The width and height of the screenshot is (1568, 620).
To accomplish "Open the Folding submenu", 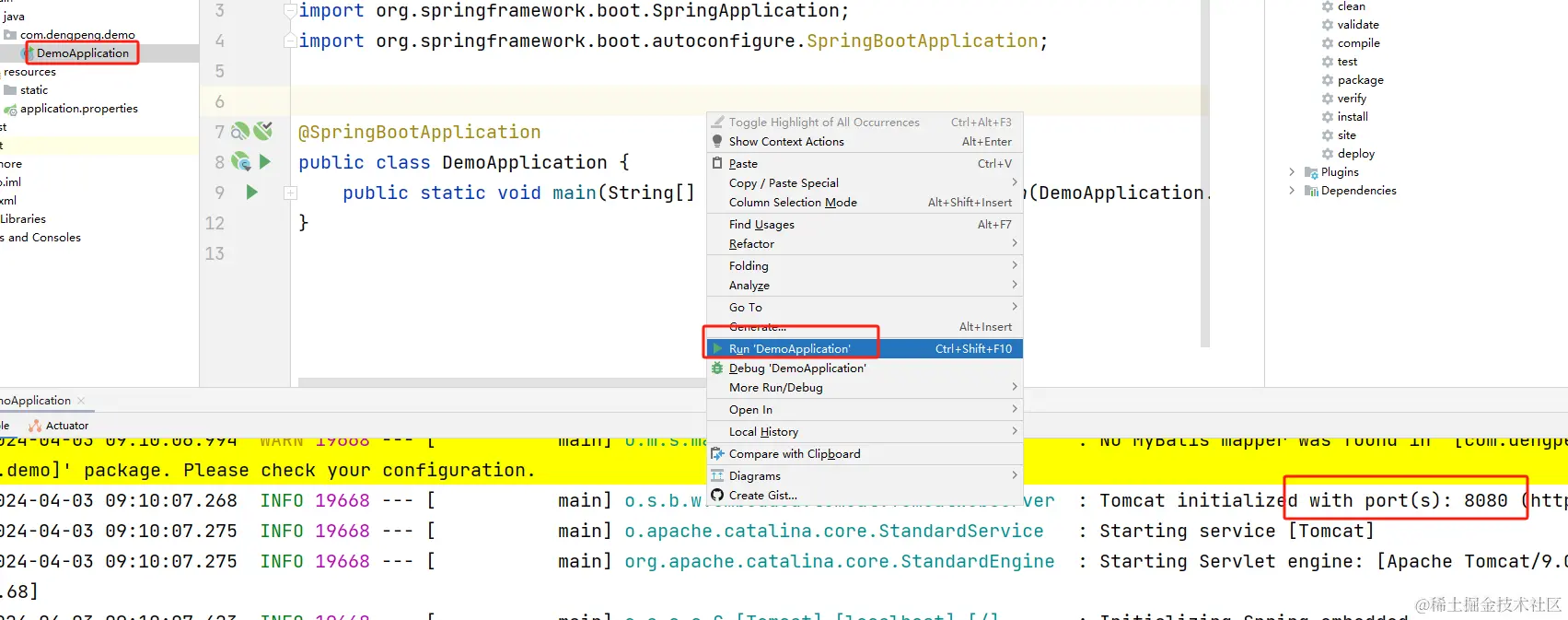I will [865, 266].
